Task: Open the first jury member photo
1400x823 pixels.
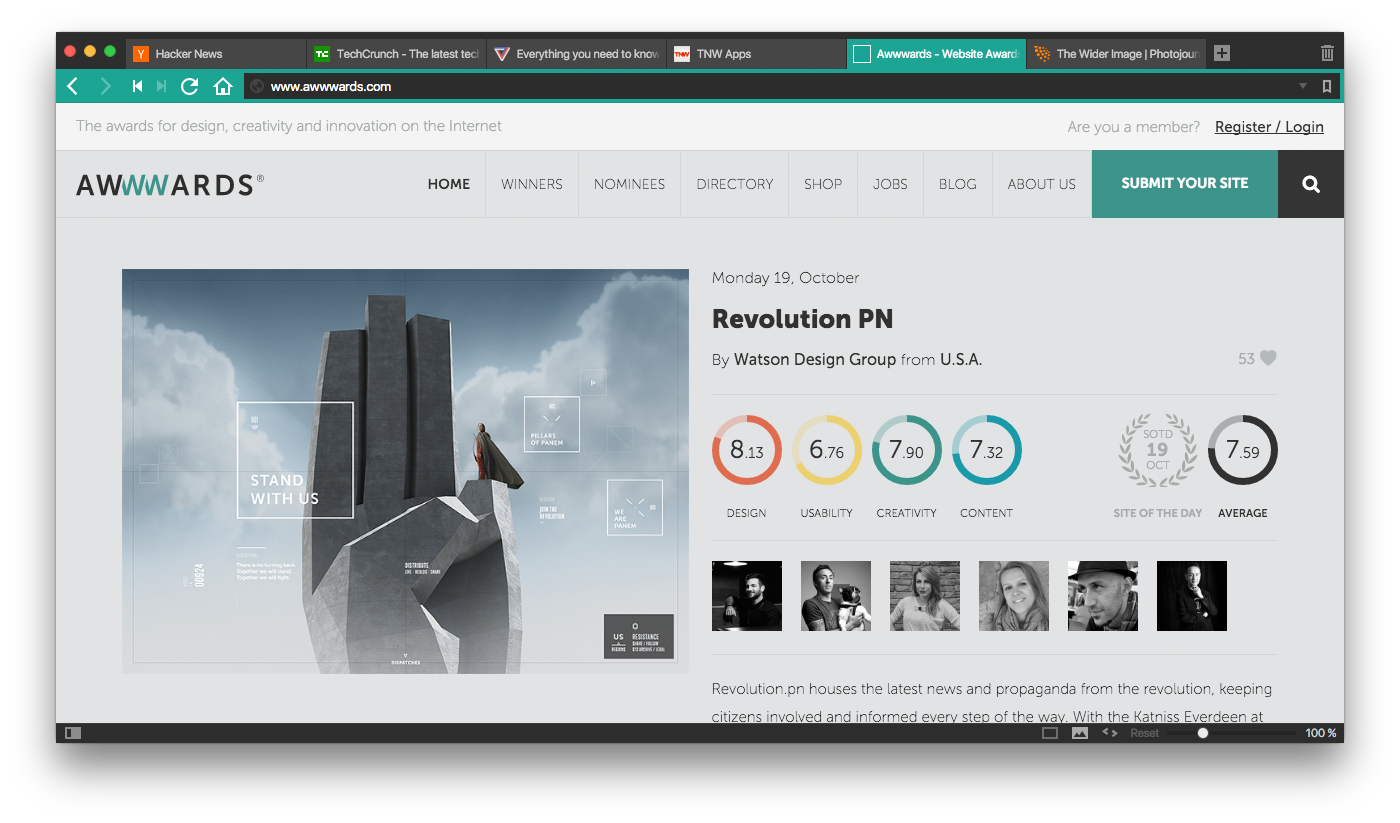Action: click(x=747, y=596)
